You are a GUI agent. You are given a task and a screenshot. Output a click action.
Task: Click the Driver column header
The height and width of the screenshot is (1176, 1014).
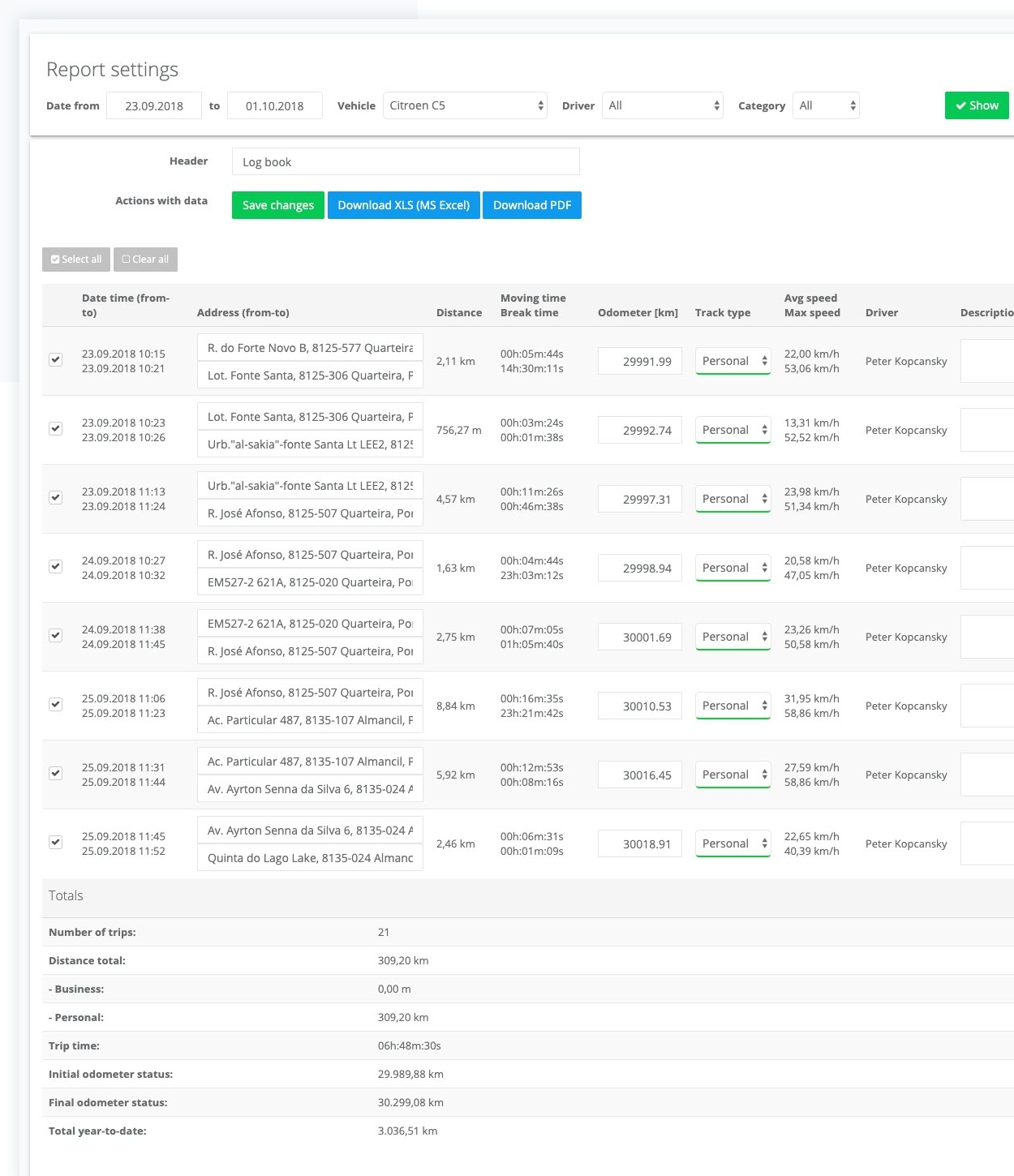(x=882, y=312)
